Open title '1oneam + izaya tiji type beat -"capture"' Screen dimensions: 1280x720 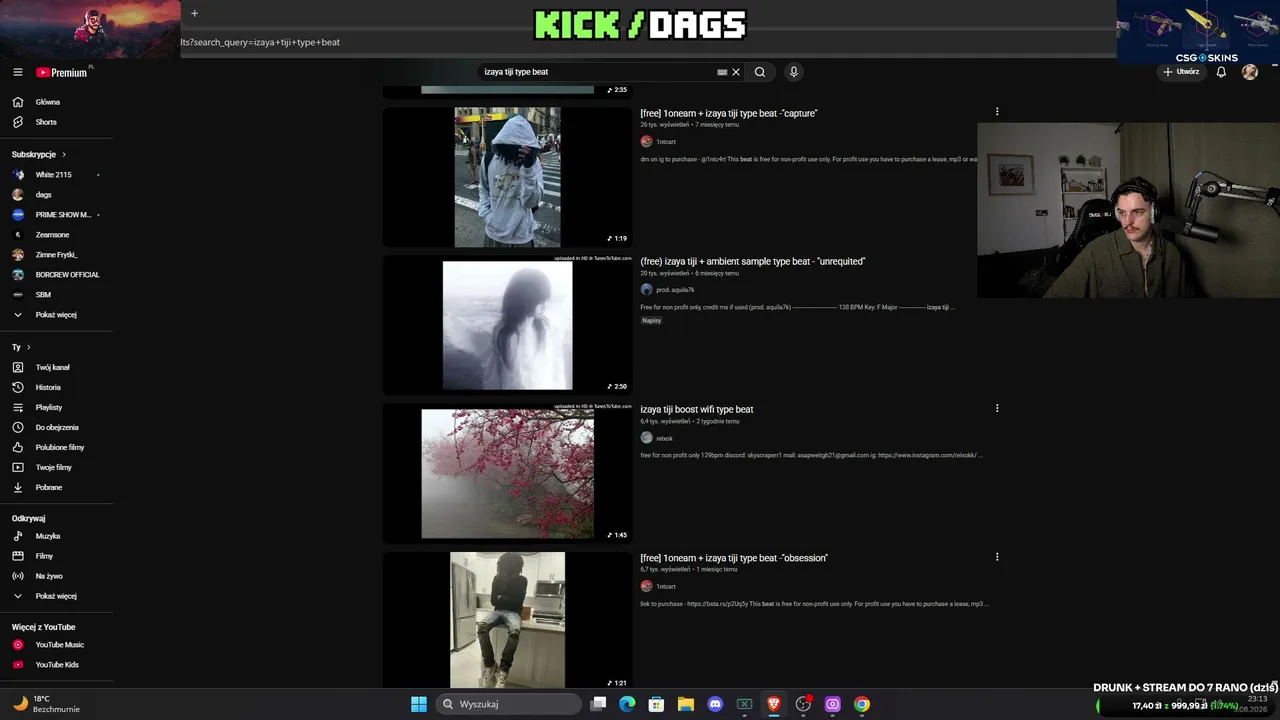[x=729, y=113]
